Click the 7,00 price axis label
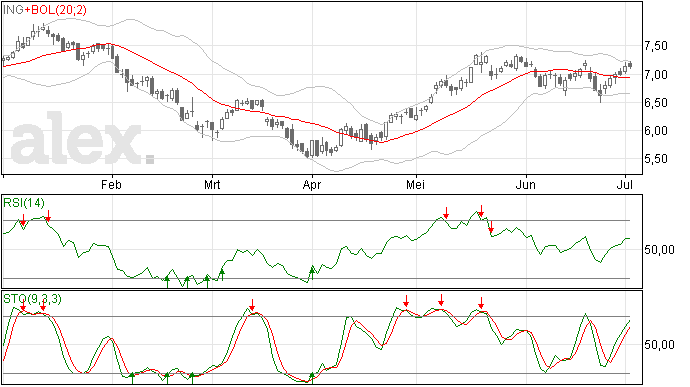Image resolution: width=690 pixels, height=387 pixels. click(656, 74)
